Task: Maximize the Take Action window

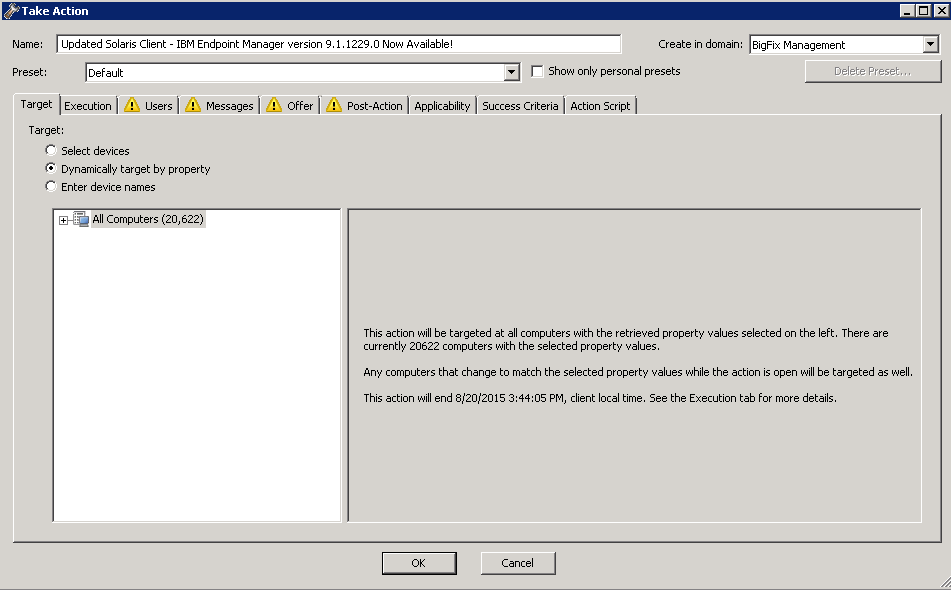Action: point(923,11)
